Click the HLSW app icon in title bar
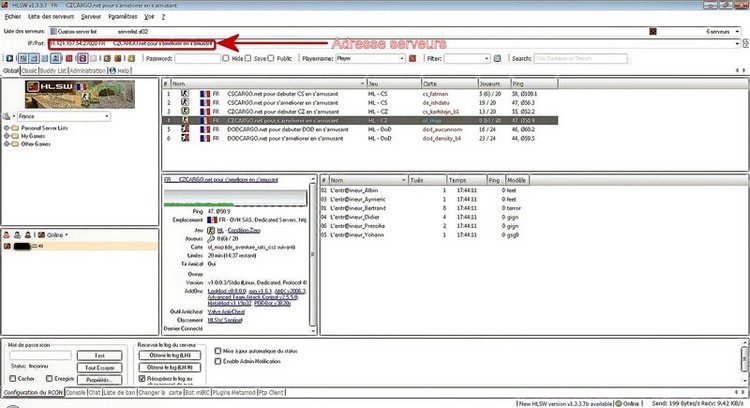 pyautogui.click(x=5, y=5)
